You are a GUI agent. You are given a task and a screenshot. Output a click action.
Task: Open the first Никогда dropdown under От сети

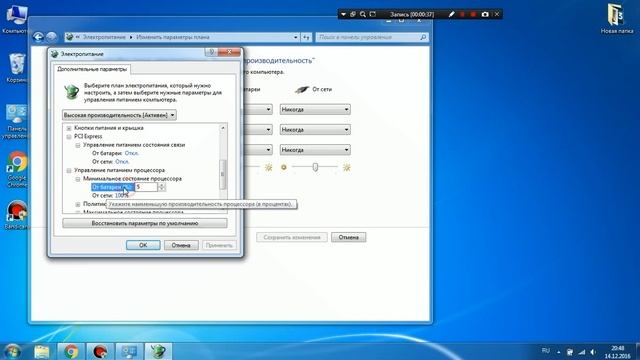[x=315, y=109]
